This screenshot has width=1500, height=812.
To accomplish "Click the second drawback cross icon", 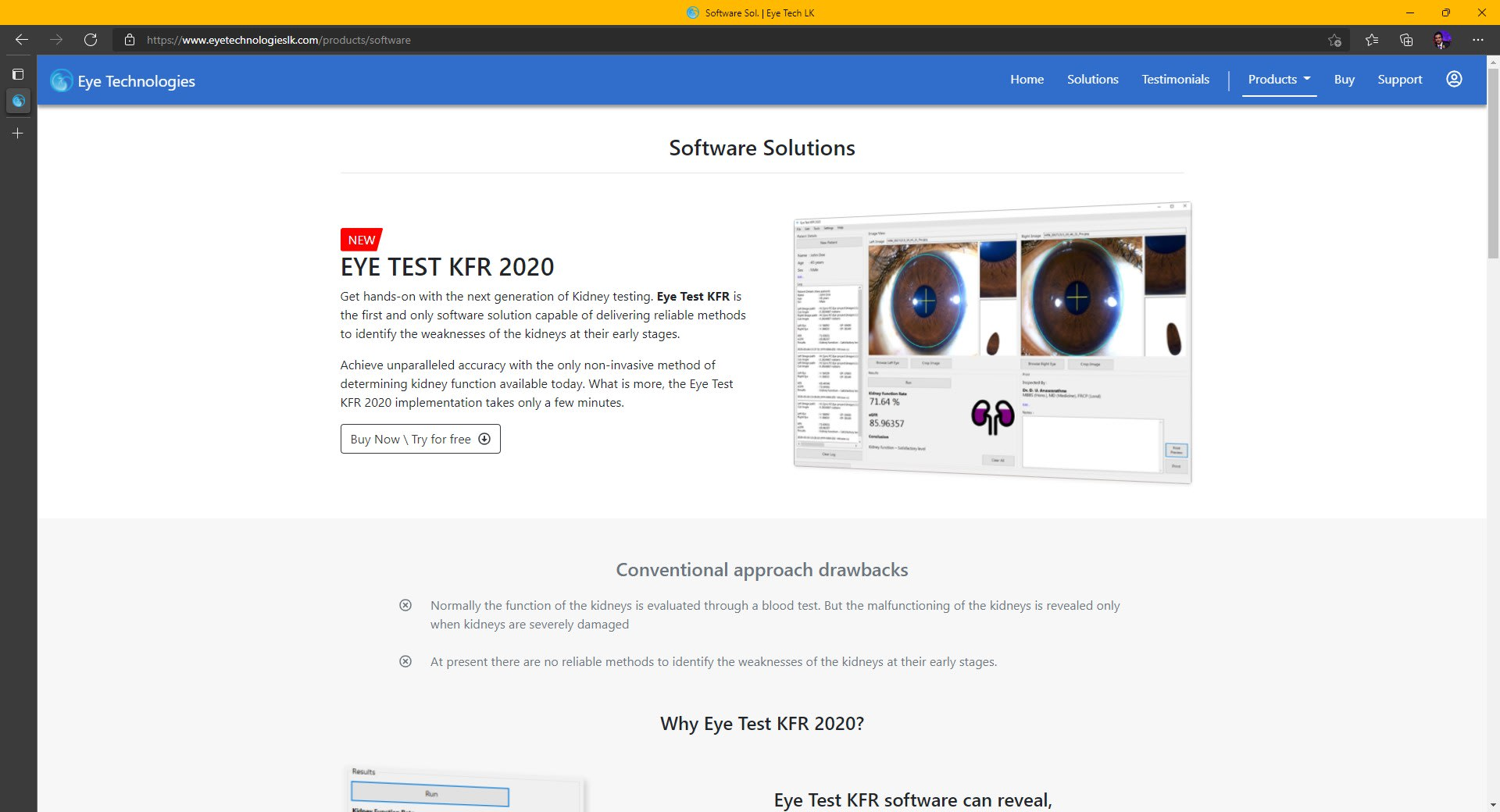I will pos(405,661).
